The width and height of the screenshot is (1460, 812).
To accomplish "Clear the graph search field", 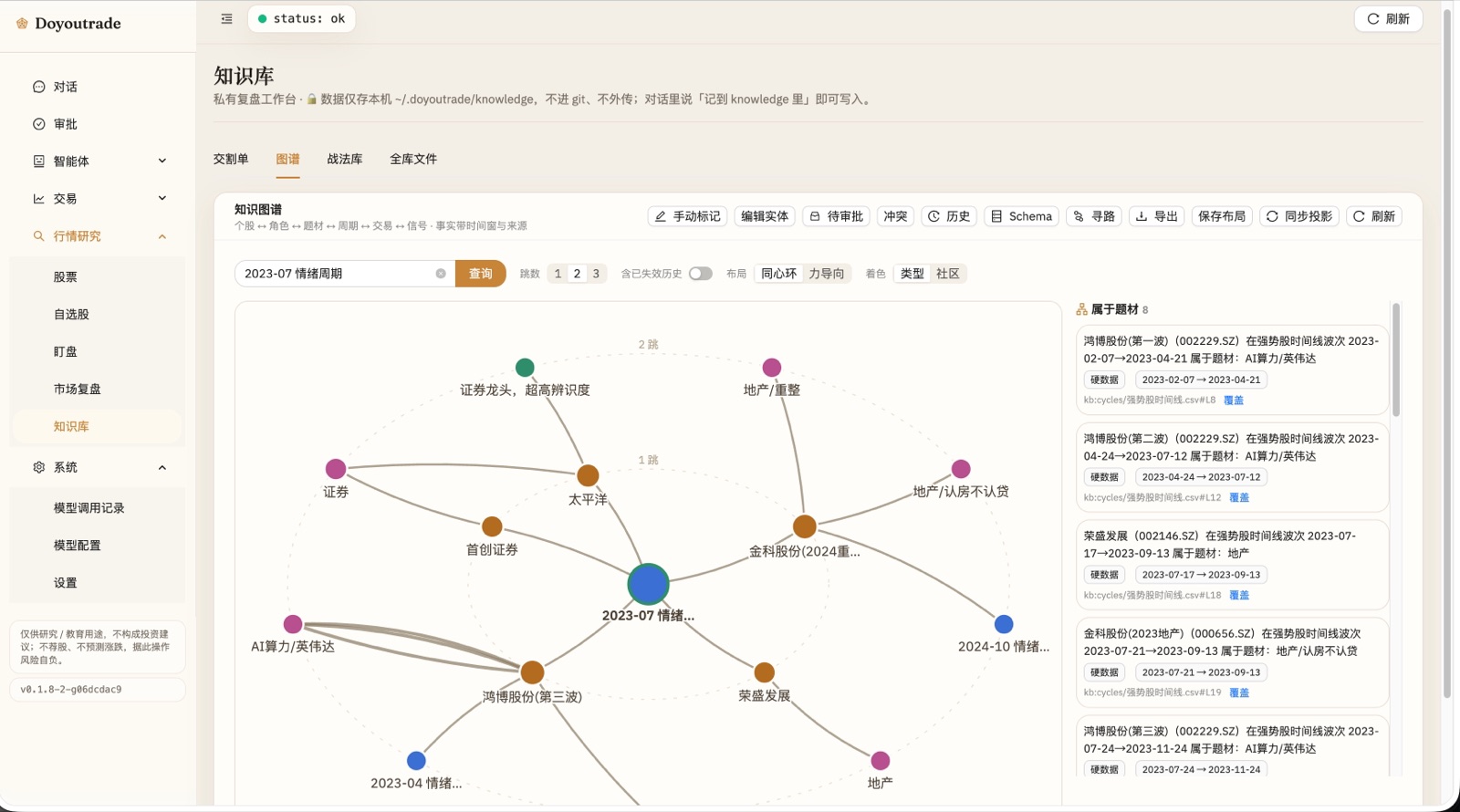I will [441, 274].
